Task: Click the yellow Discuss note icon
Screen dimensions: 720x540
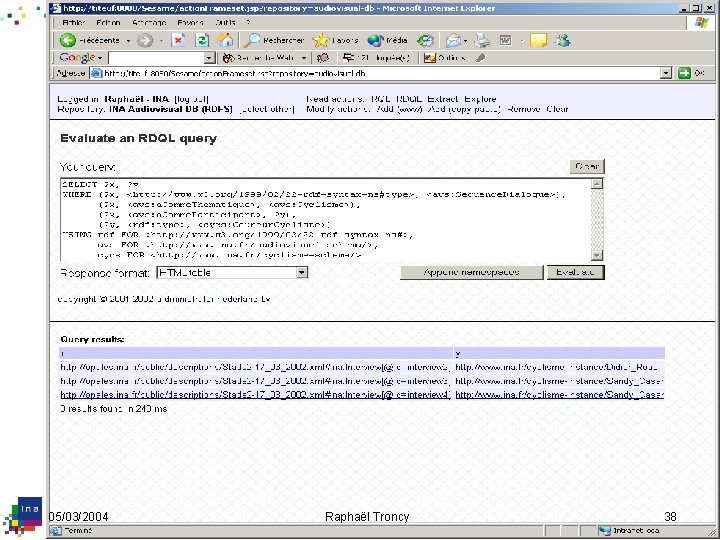Action: [538, 40]
